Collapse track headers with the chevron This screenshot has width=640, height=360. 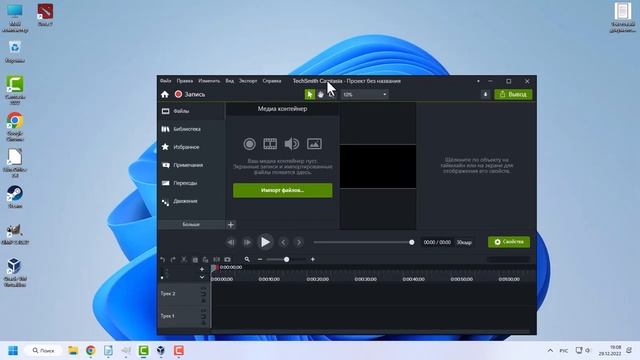[202, 277]
